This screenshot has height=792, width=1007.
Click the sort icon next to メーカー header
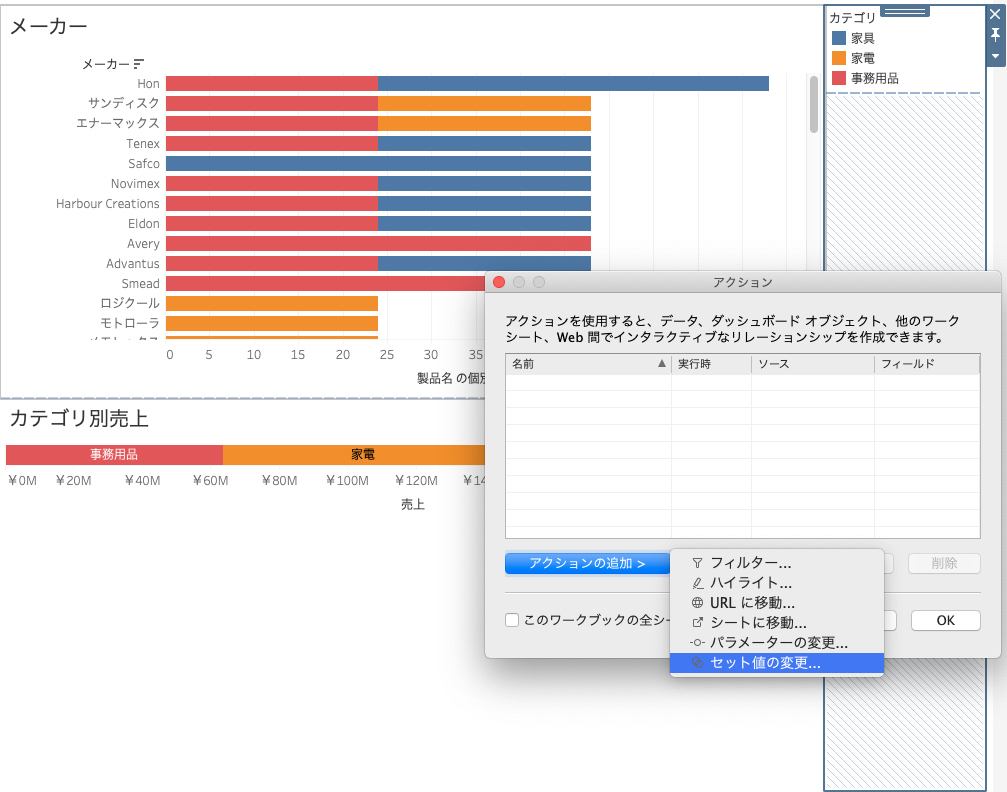pos(139,64)
